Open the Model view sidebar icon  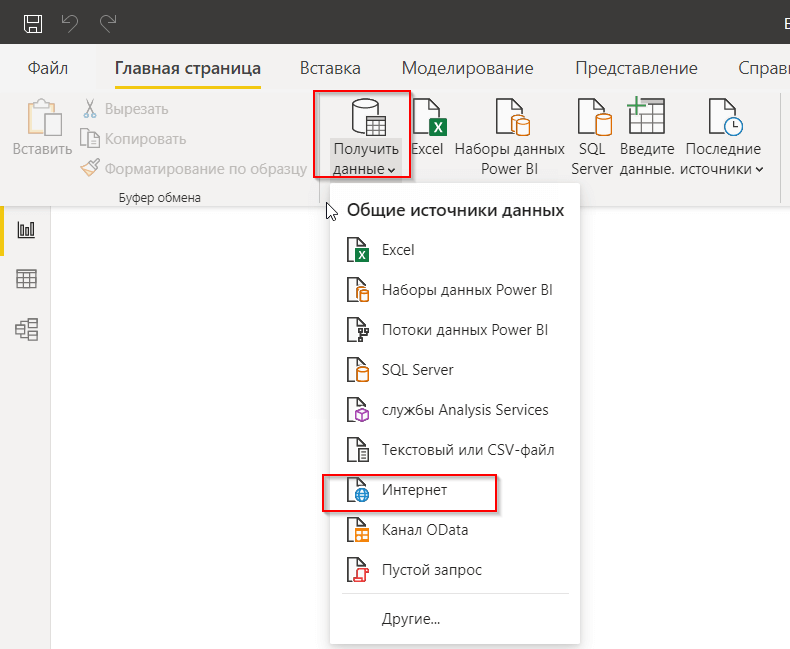(26, 329)
